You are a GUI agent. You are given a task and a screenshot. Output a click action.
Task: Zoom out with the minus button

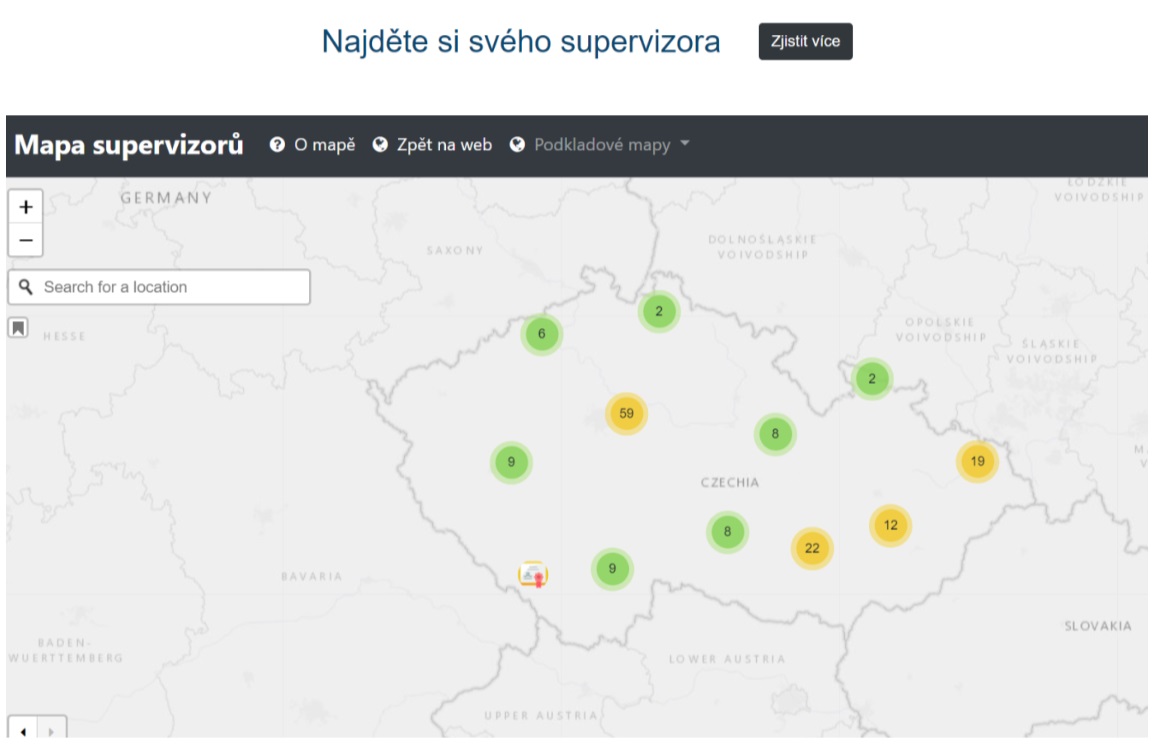pyautogui.click(x=25, y=240)
